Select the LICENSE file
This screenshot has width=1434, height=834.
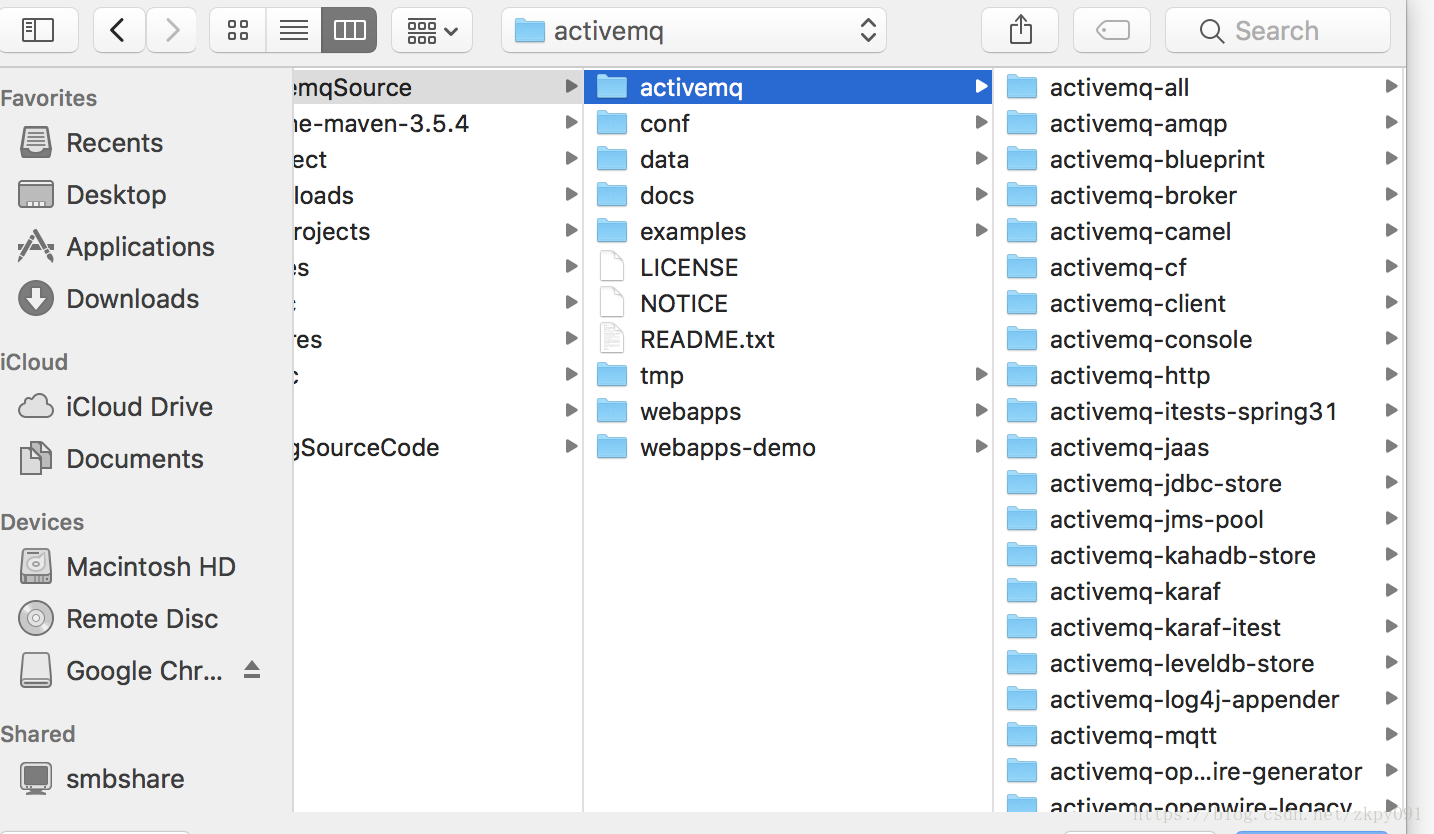click(788, 267)
